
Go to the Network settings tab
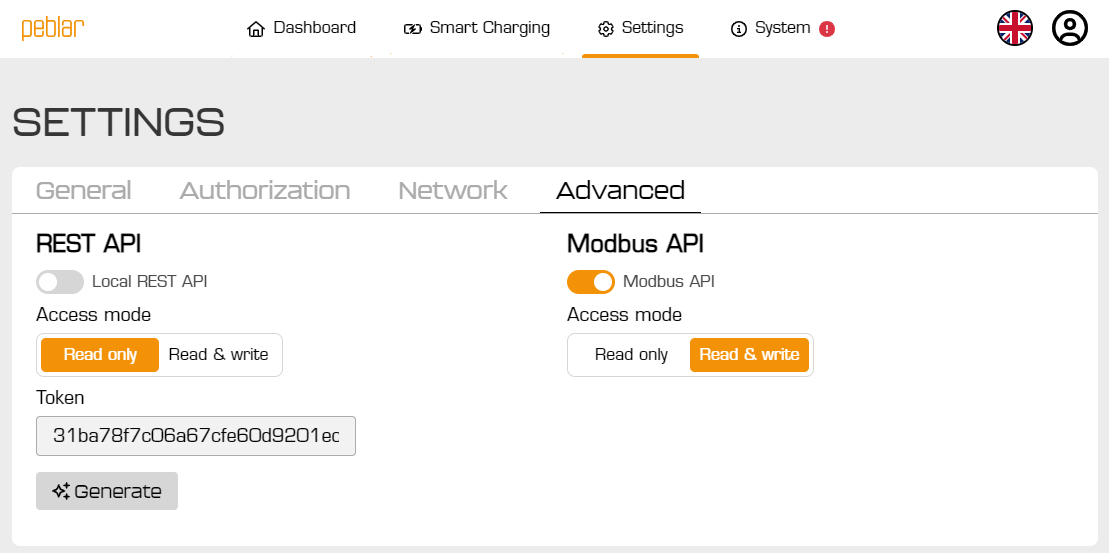[453, 191]
